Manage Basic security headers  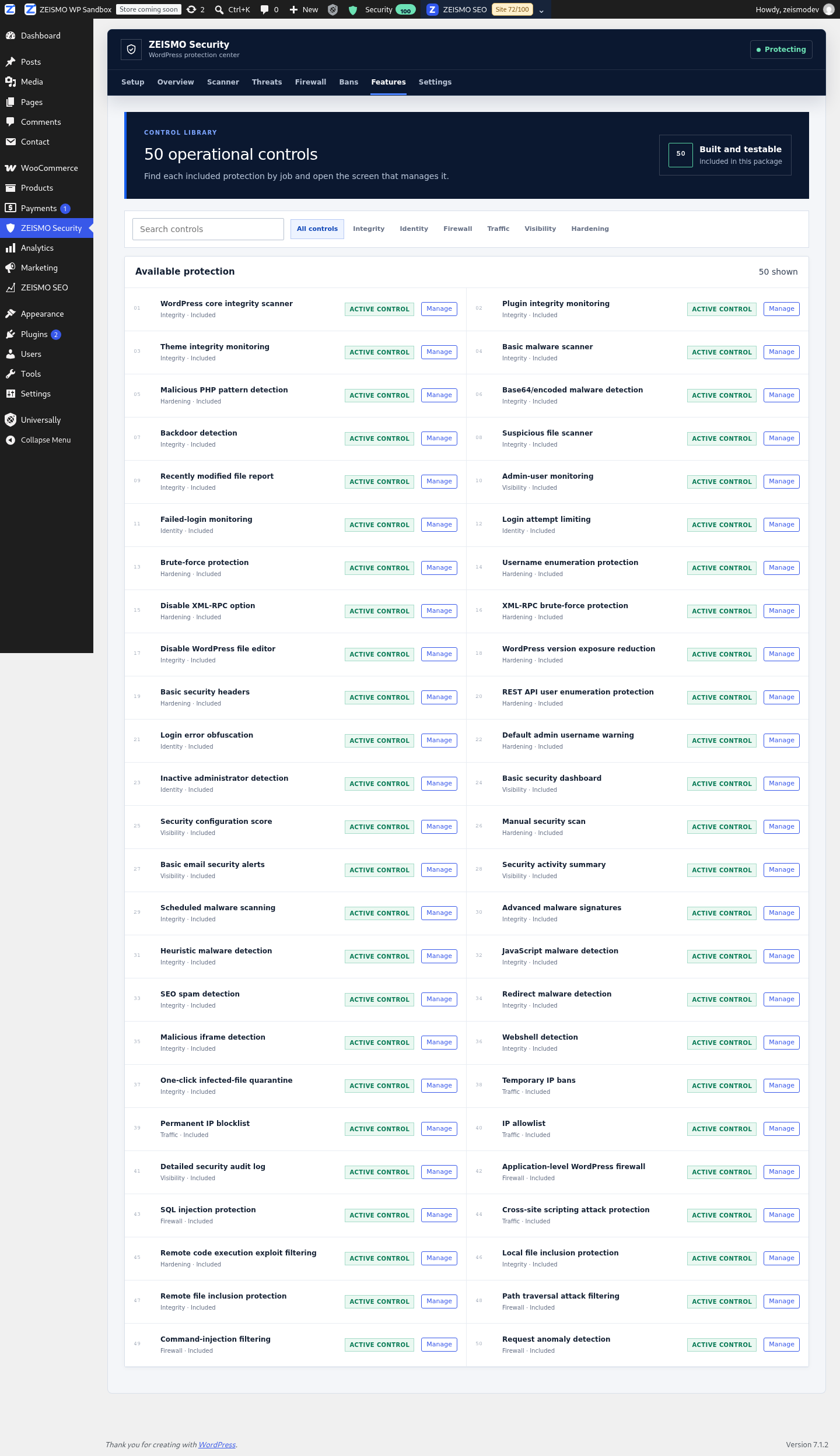(x=439, y=697)
